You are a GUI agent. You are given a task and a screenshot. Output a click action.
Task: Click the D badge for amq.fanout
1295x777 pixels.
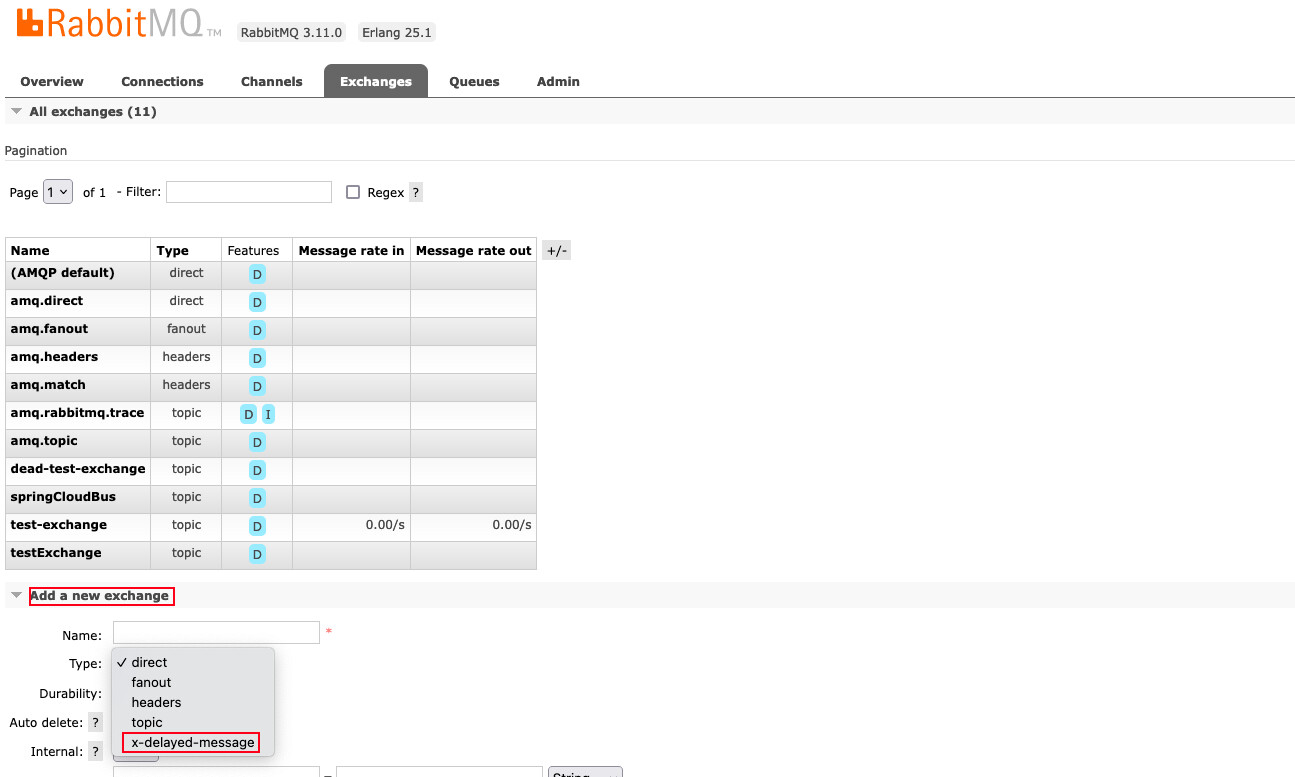click(257, 330)
